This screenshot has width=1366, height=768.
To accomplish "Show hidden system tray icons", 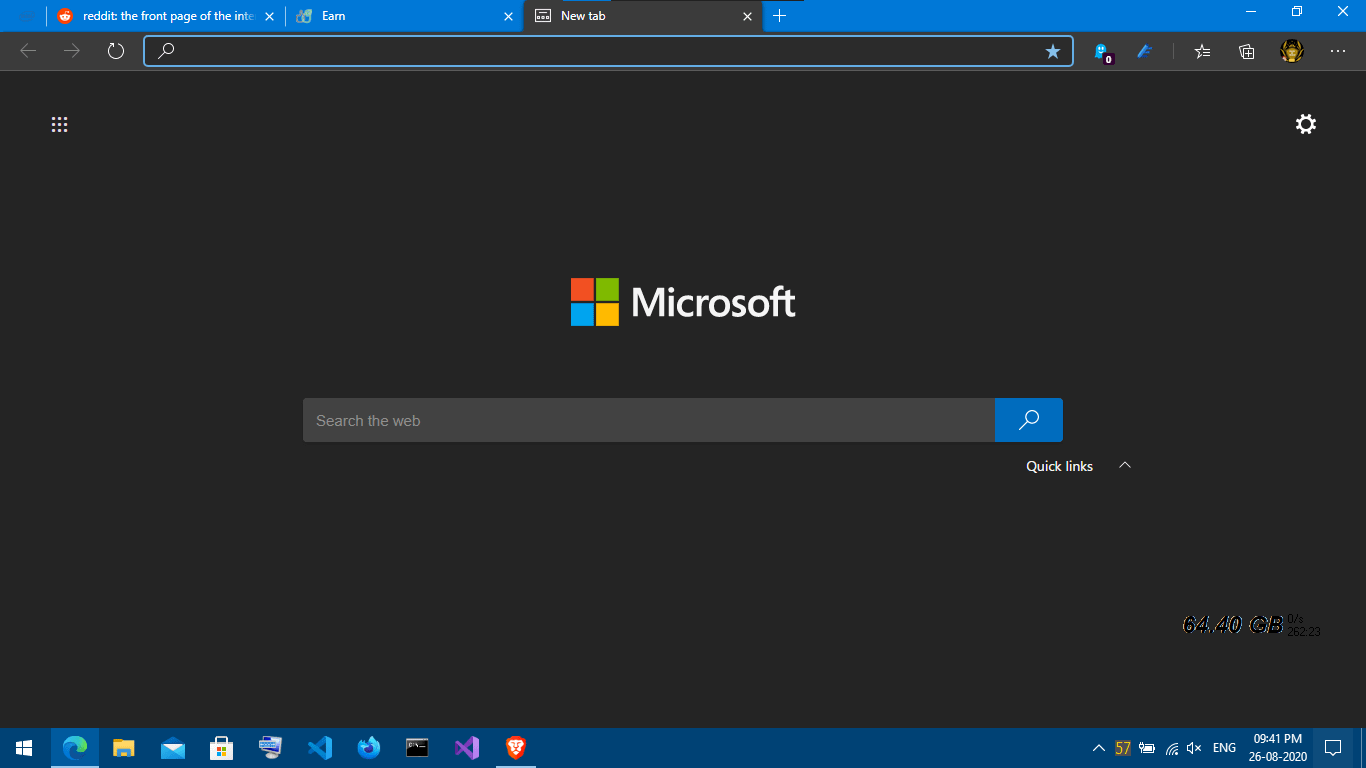I will (x=1099, y=747).
